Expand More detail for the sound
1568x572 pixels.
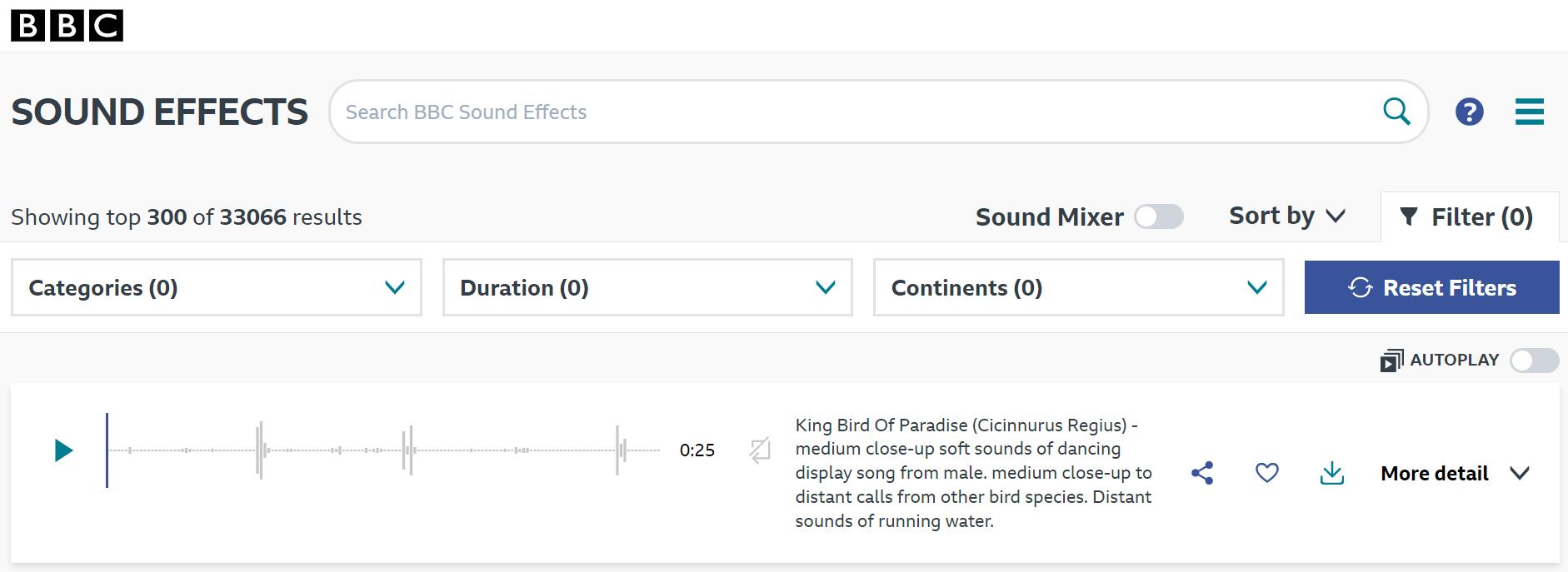(x=1455, y=473)
